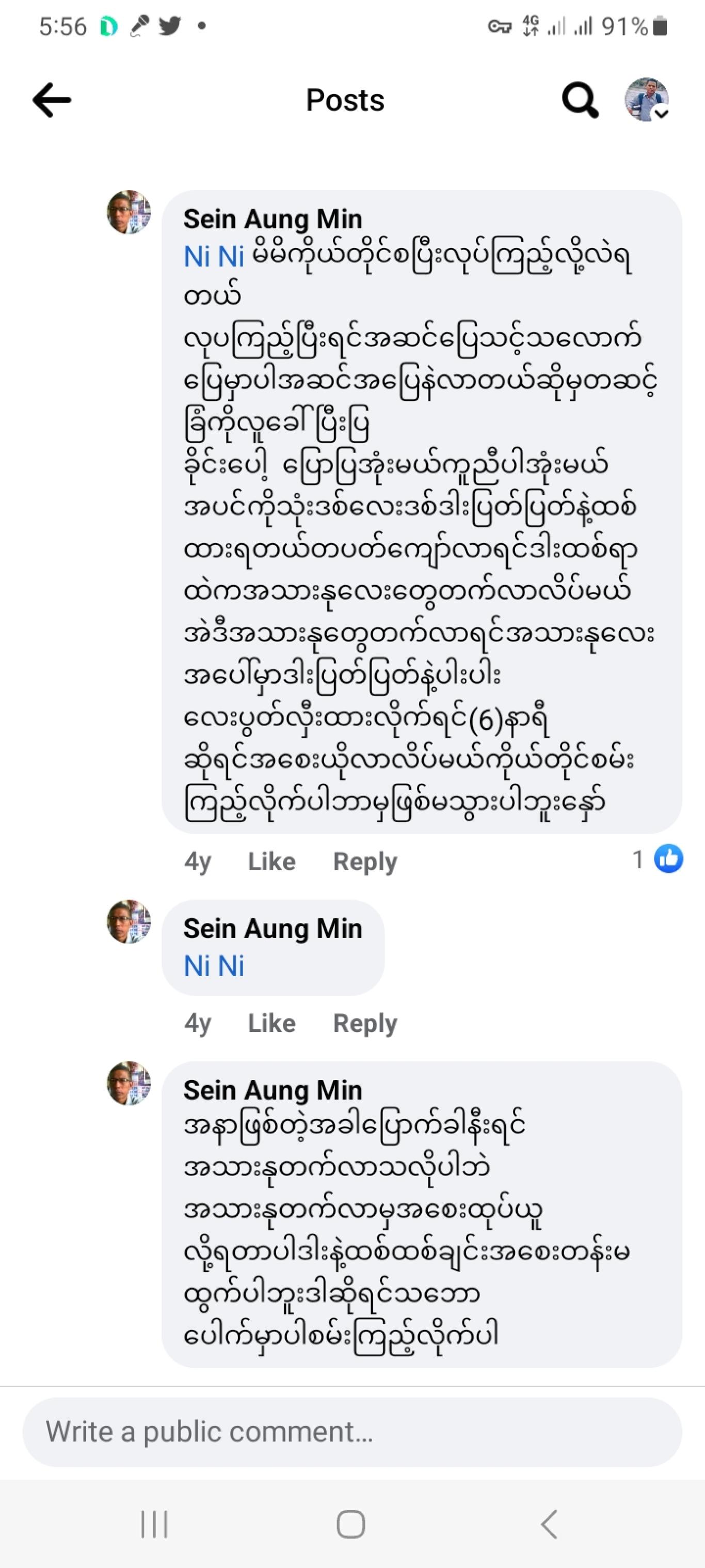Viewport: 705px width, 1568px height.
Task: Open Sein Aung Min's name on the third comment
Action: 273,1090
